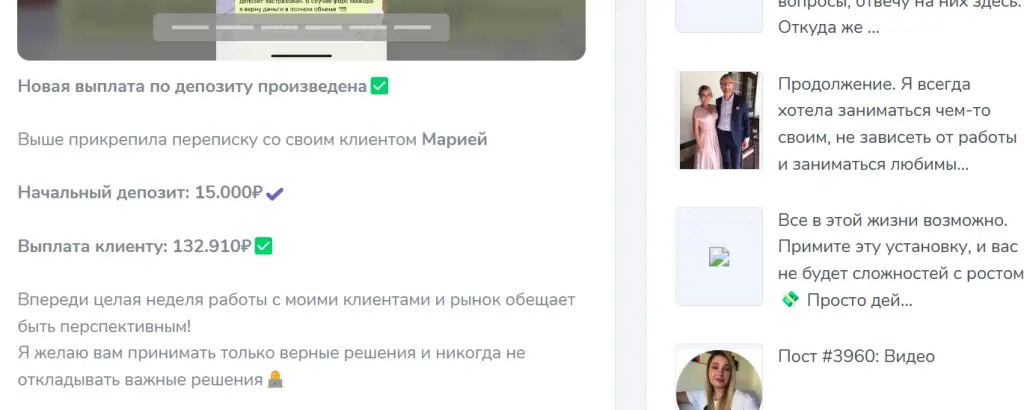The image size is (1024, 410).
Task: Click green checkmark after 'депозиту произведена'
Action: [x=379, y=86]
